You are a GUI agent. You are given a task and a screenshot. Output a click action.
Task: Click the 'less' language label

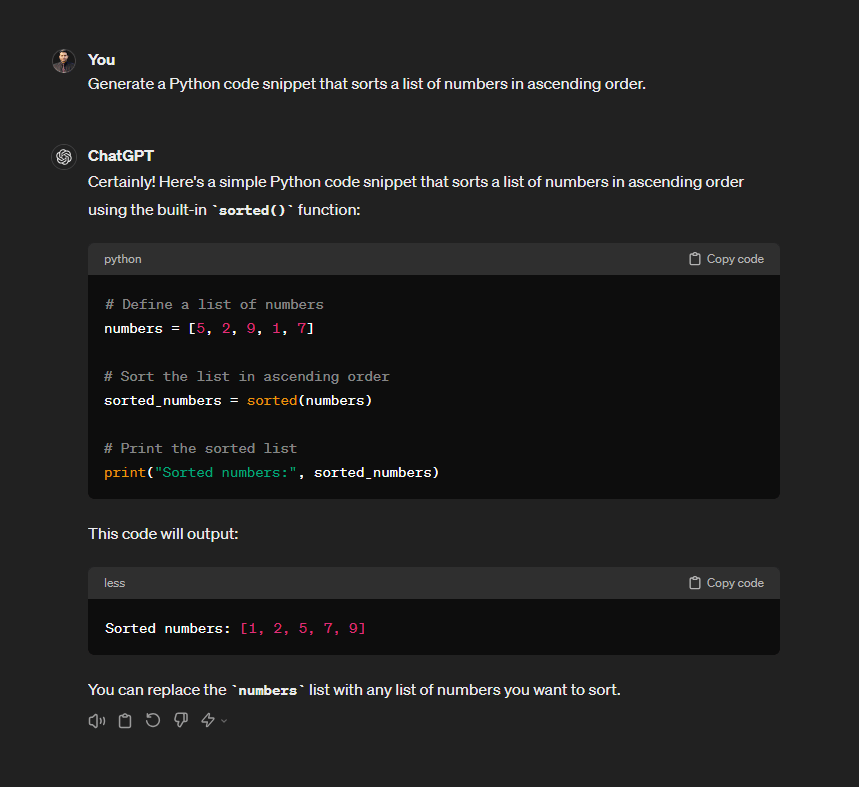point(114,583)
